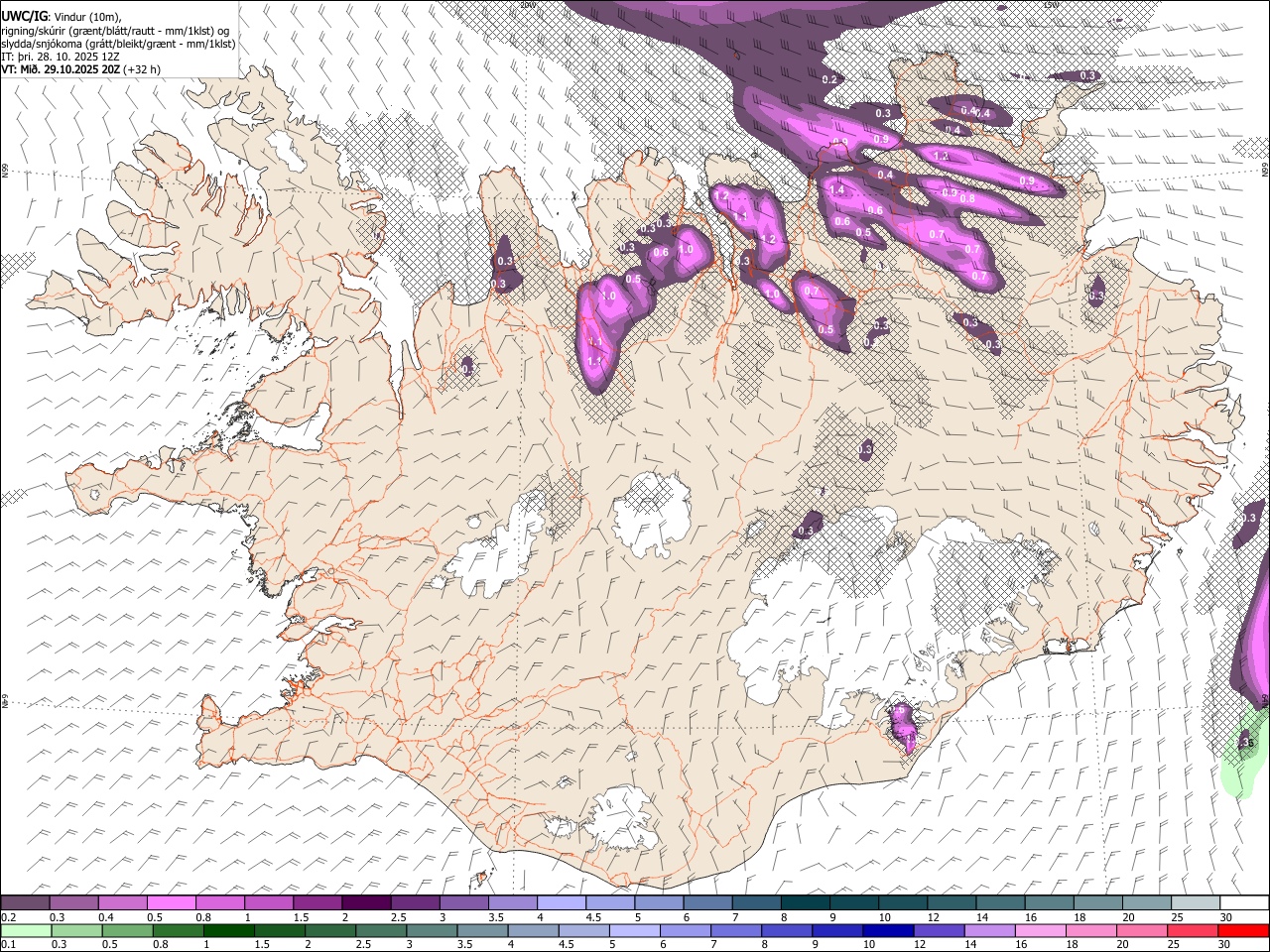Image resolution: width=1270 pixels, height=952 pixels.
Task: Pick the lower legend swatch between 5 and 6
Action: (635, 931)
